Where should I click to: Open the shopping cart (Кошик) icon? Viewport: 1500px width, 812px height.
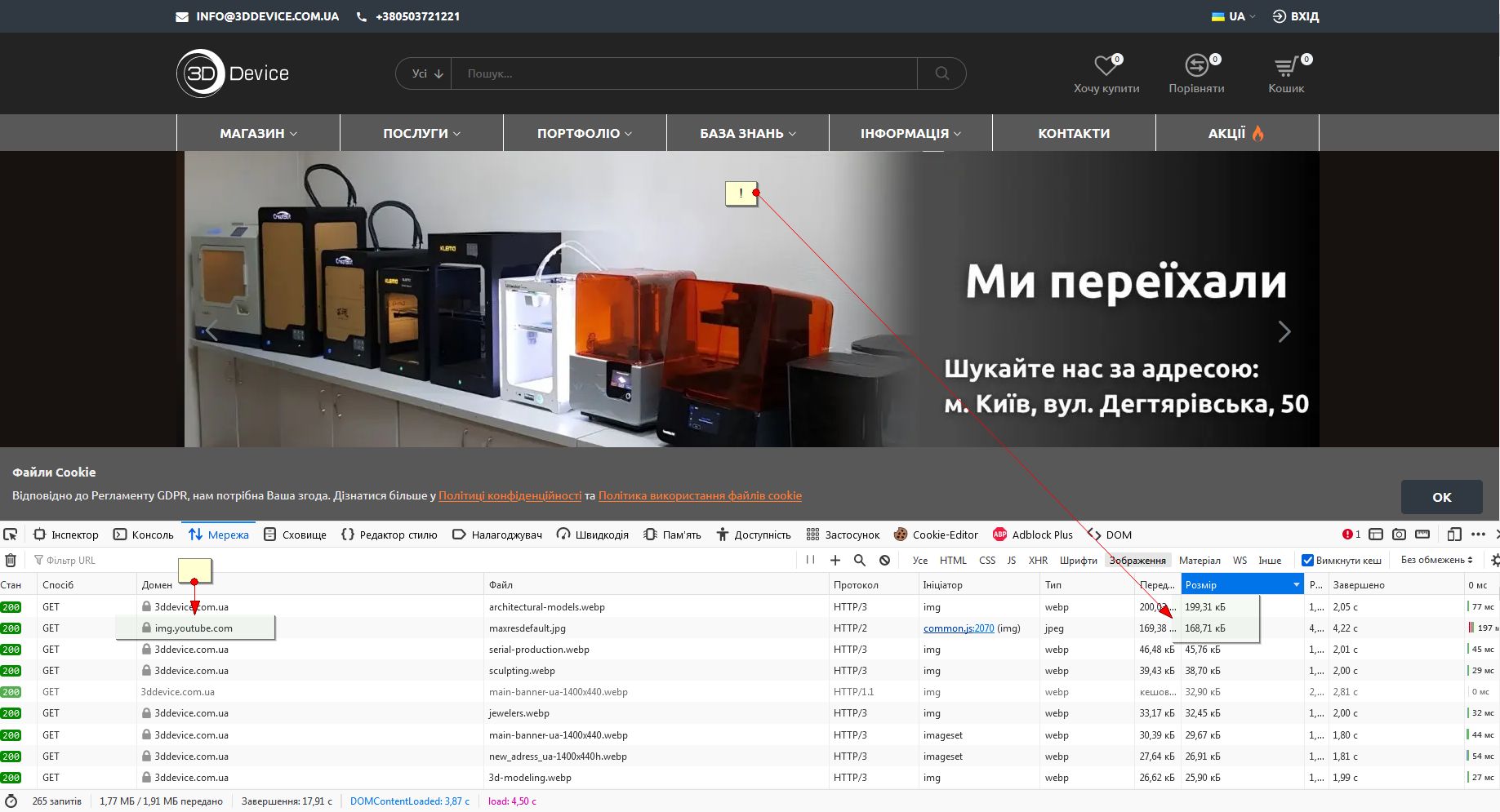pyautogui.click(x=1285, y=66)
